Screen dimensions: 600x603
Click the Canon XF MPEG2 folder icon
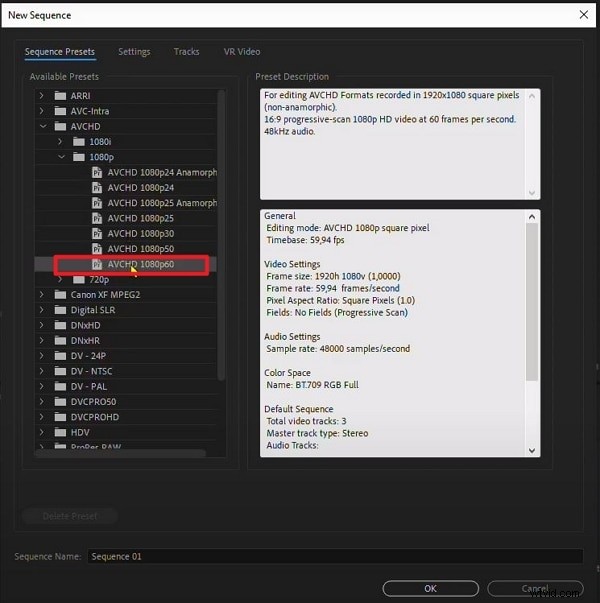coord(60,295)
